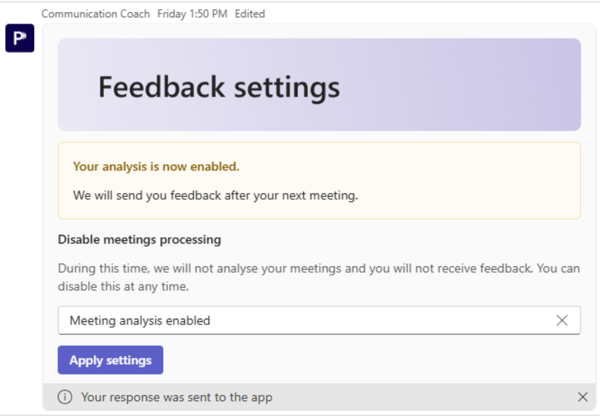Click the feedback after next meeting sentence

coord(215,196)
